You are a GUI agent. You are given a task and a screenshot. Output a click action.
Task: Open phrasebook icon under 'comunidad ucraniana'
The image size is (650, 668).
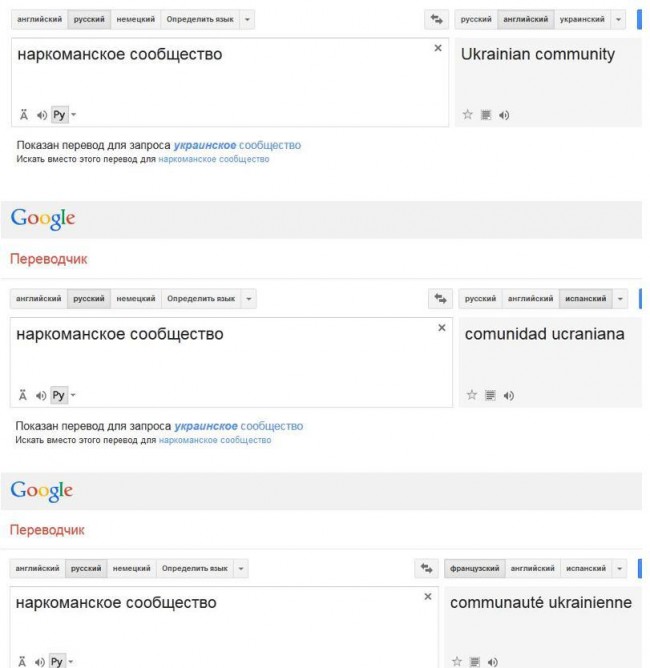(x=488, y=396)
